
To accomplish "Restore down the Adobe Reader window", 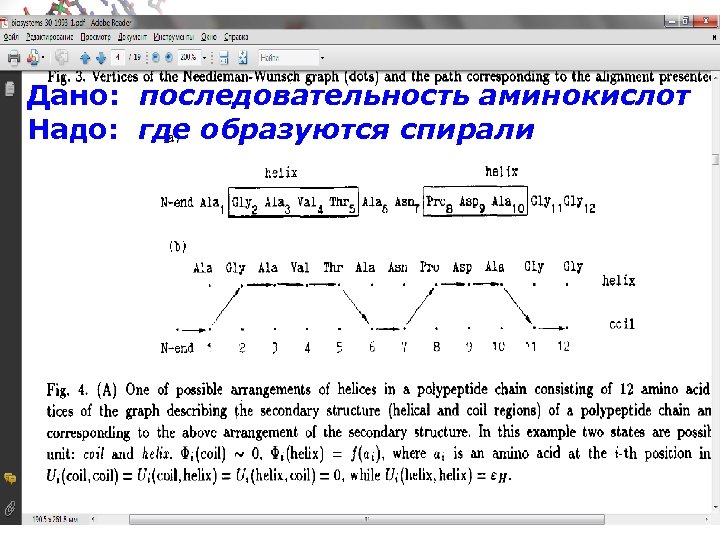I will [x=686, y=21].
